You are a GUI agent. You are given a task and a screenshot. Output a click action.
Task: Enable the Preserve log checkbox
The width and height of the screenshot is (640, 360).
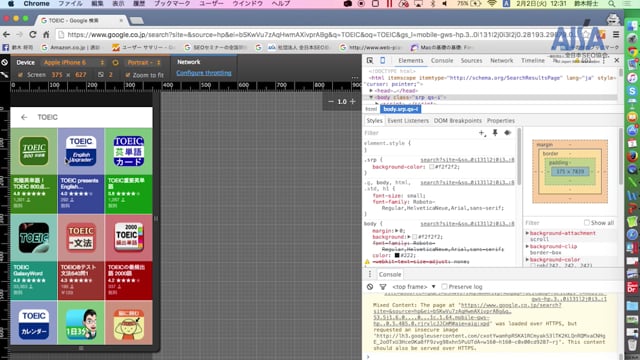[444, 287]
